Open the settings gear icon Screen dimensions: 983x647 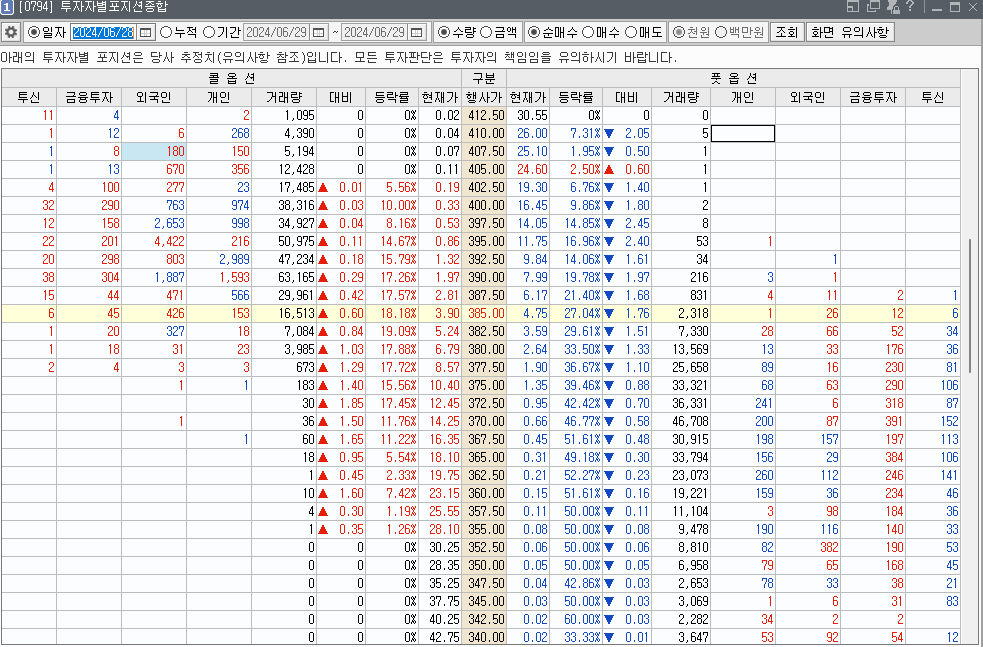pos(11,32)
